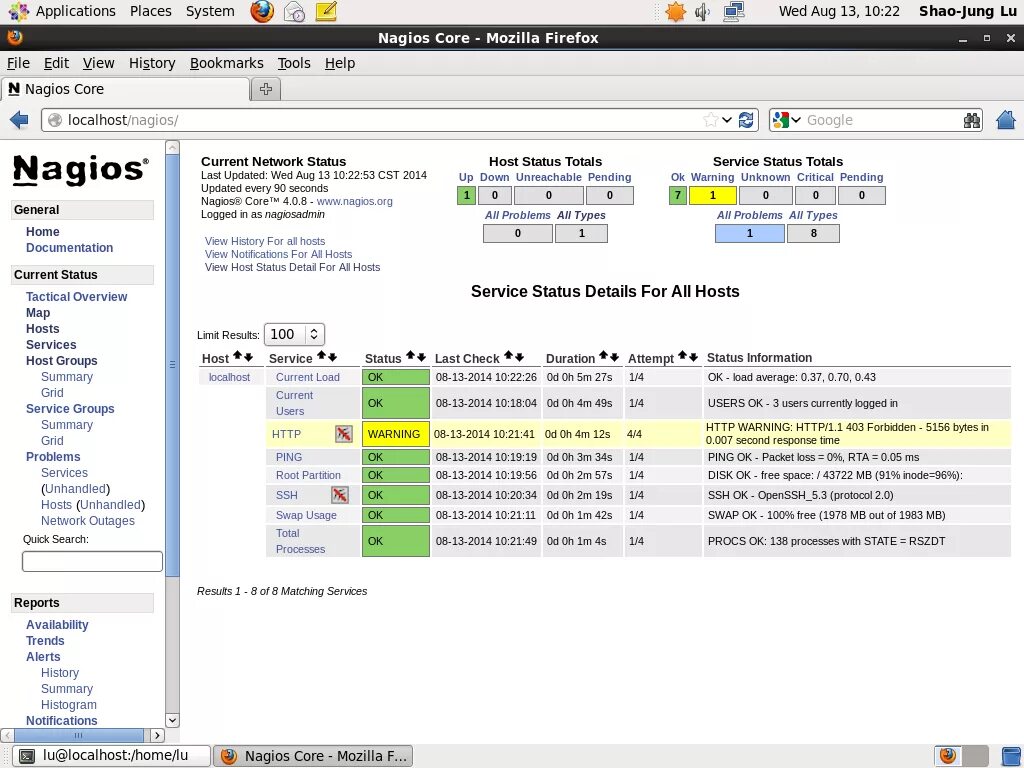The width and height of the screenshot is (1024, 768).
Task: Click blue All Problems service count
Action: coord(750,233)
